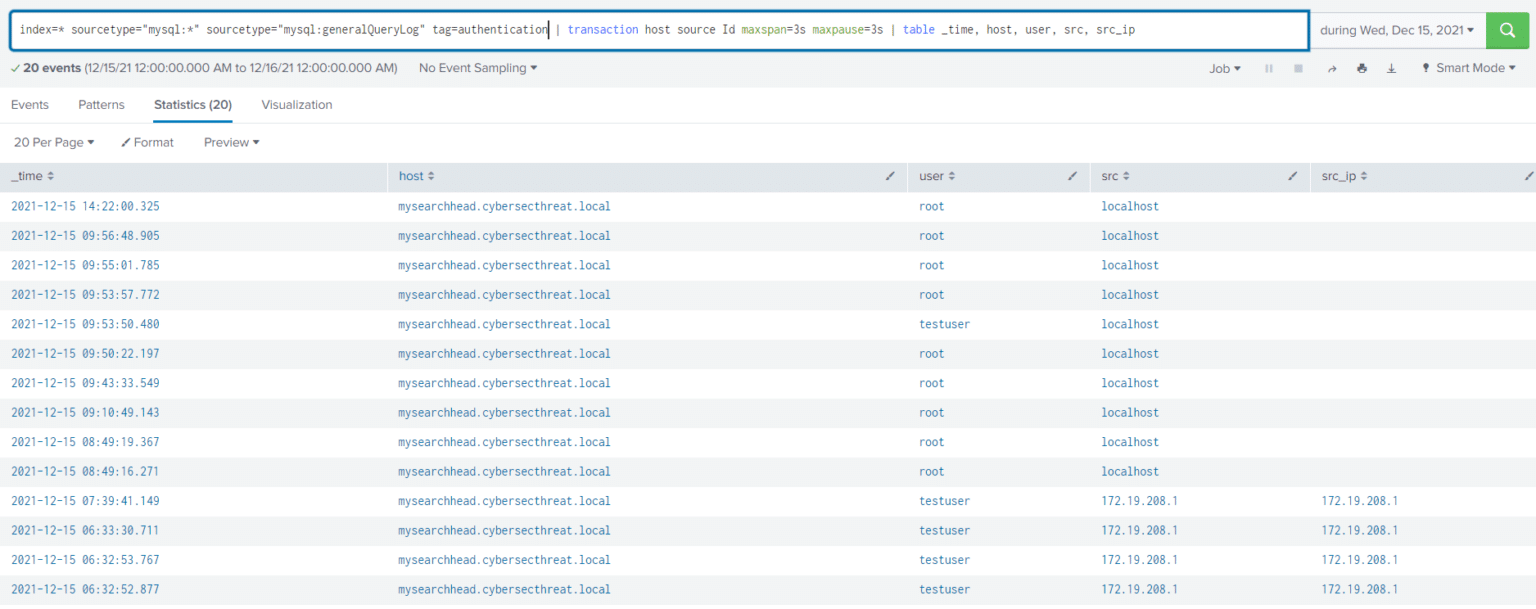Click the 2021-12-15 06:32:52.877 timestamp

click(x=85, y=590)
